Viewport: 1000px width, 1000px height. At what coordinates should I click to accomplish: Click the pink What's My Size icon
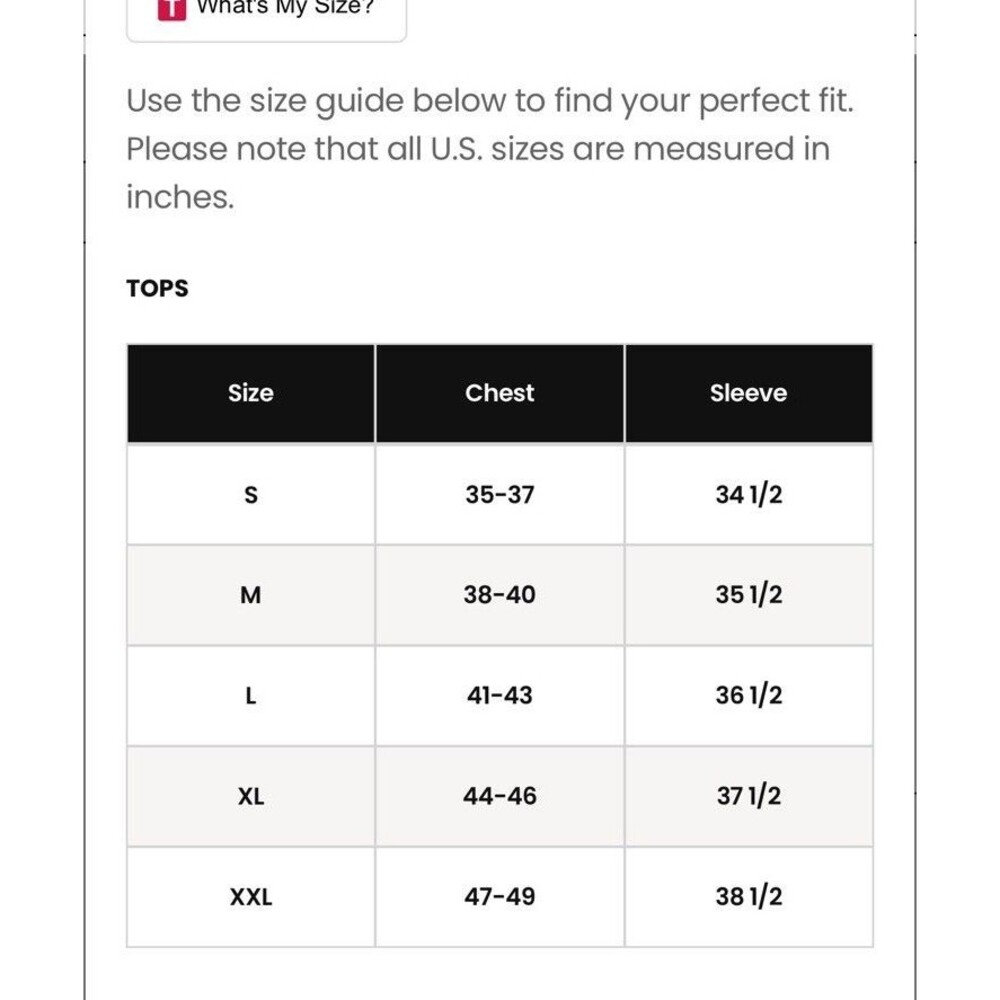click(172, 10)
